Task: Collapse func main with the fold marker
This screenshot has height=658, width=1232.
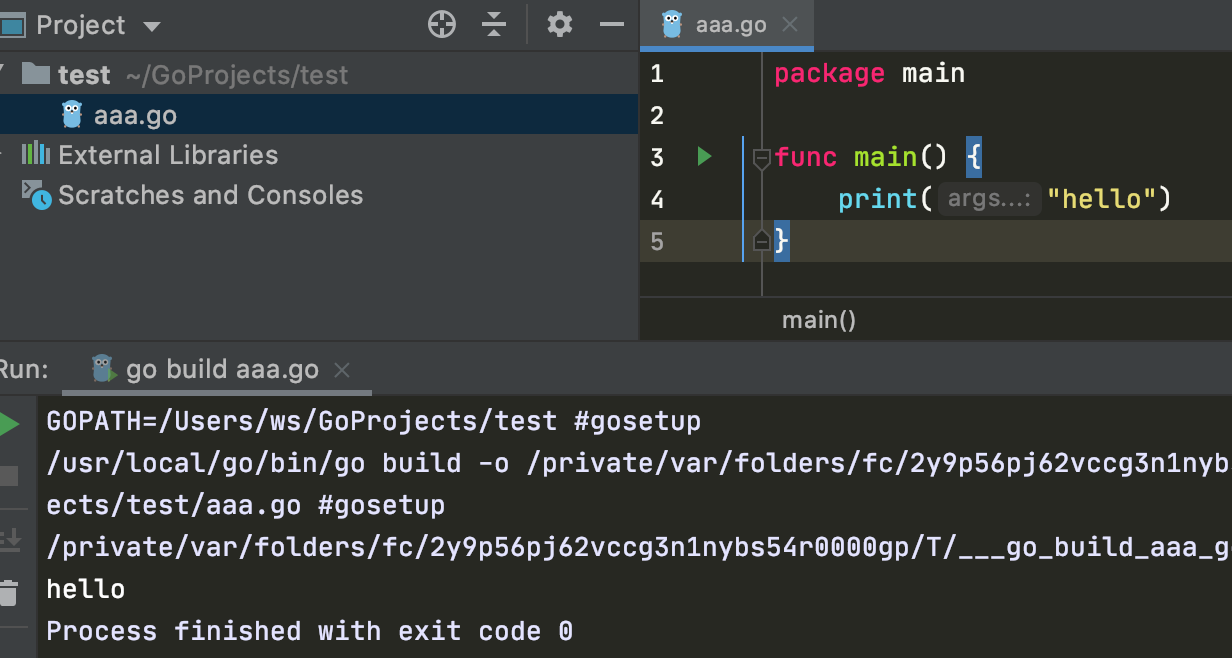Action: 761,158
